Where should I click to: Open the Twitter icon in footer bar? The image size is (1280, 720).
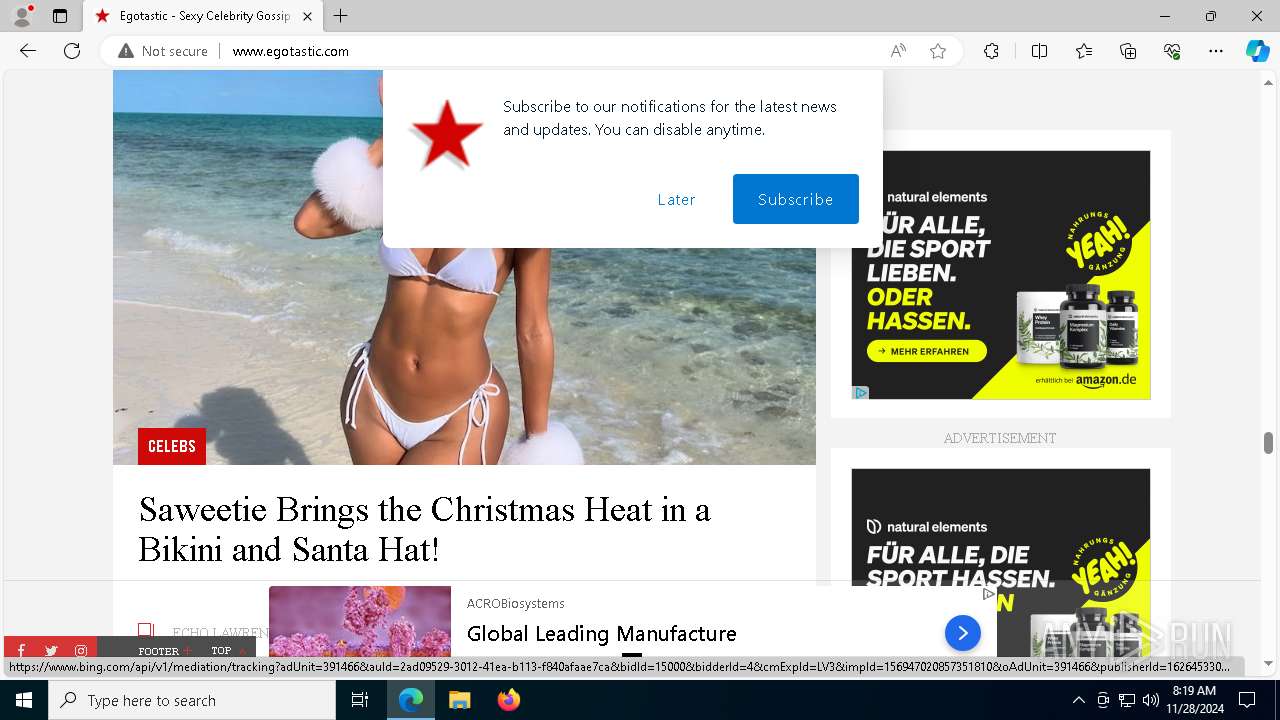pos(51,651)
